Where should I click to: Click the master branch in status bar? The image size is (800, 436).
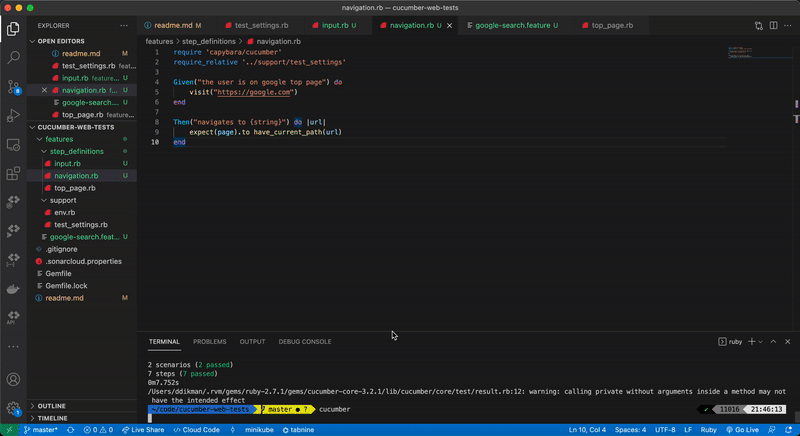tap(40, 430)
